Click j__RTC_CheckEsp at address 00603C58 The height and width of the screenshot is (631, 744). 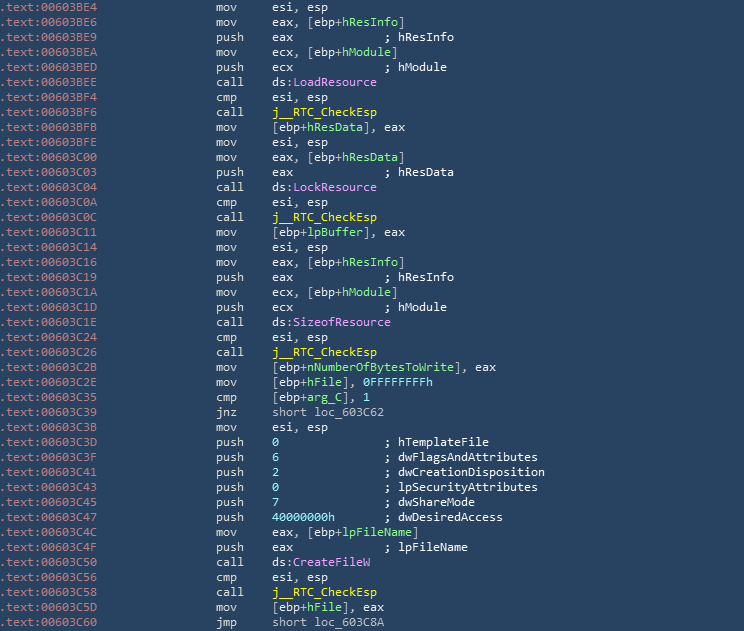[320, 592]
